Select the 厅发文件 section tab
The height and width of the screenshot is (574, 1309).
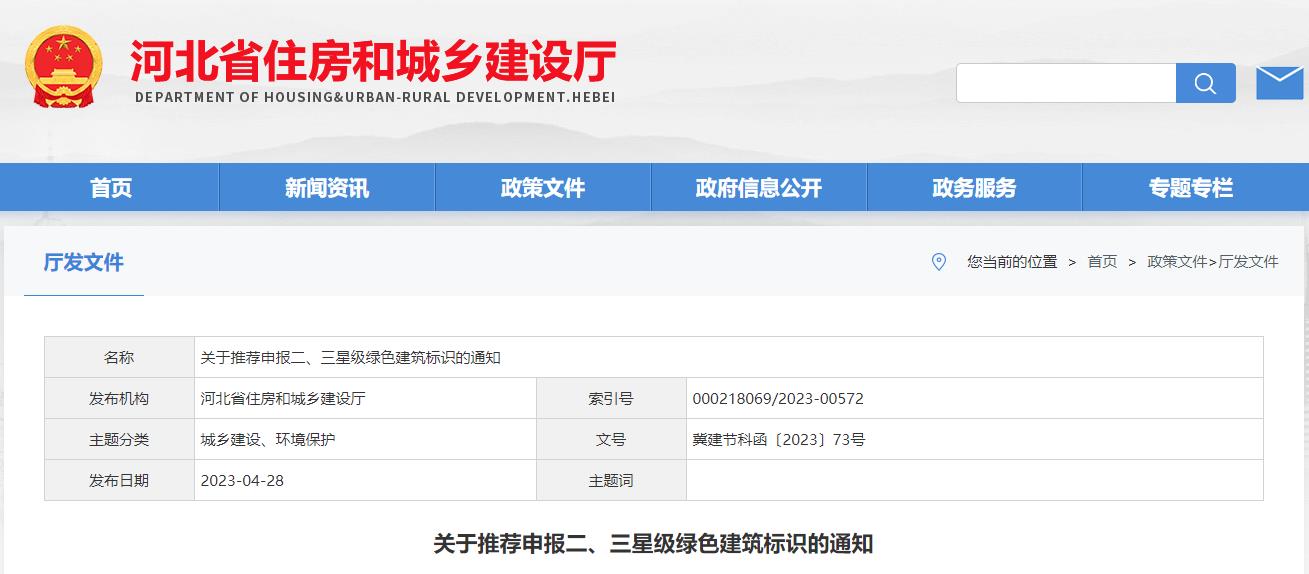coord(84,262)
